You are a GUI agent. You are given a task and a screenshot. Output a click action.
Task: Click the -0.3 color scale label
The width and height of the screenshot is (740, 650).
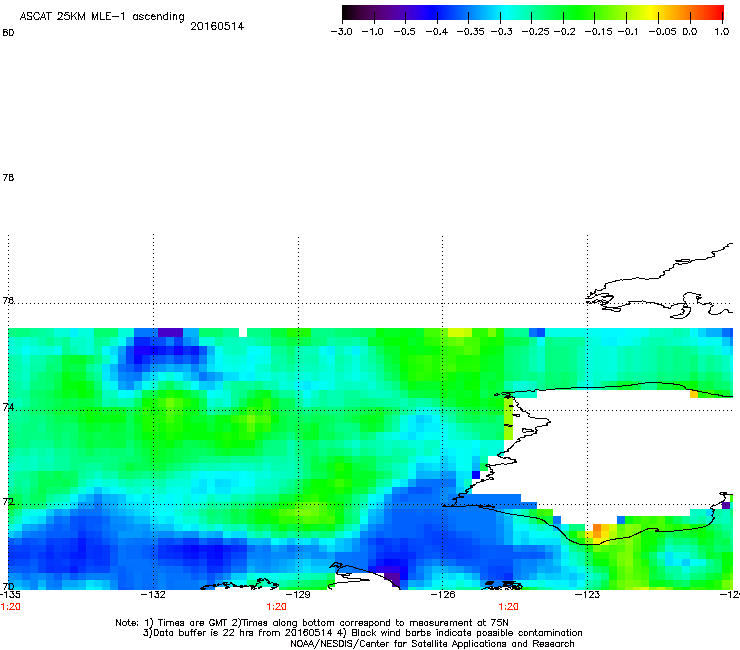pos(501,32)
